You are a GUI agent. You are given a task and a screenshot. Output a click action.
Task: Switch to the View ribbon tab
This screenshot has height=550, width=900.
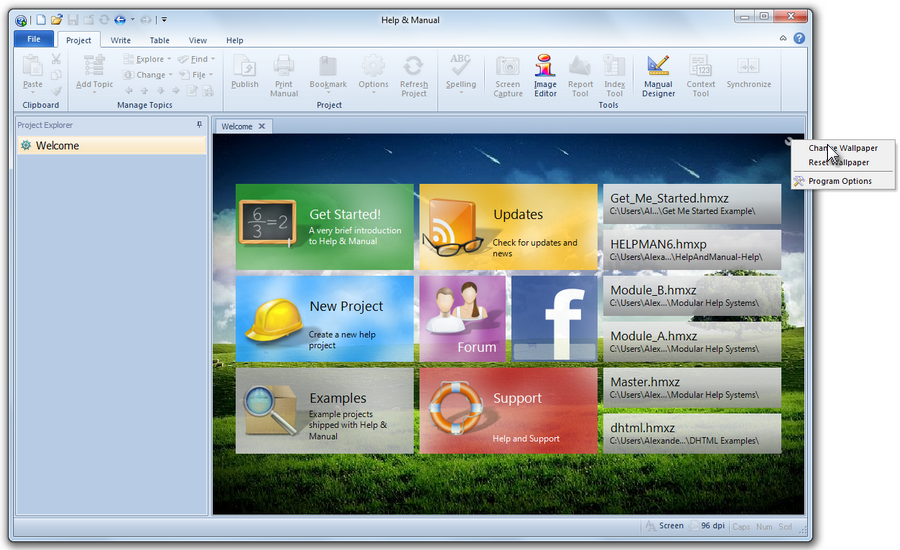point(197,40)
